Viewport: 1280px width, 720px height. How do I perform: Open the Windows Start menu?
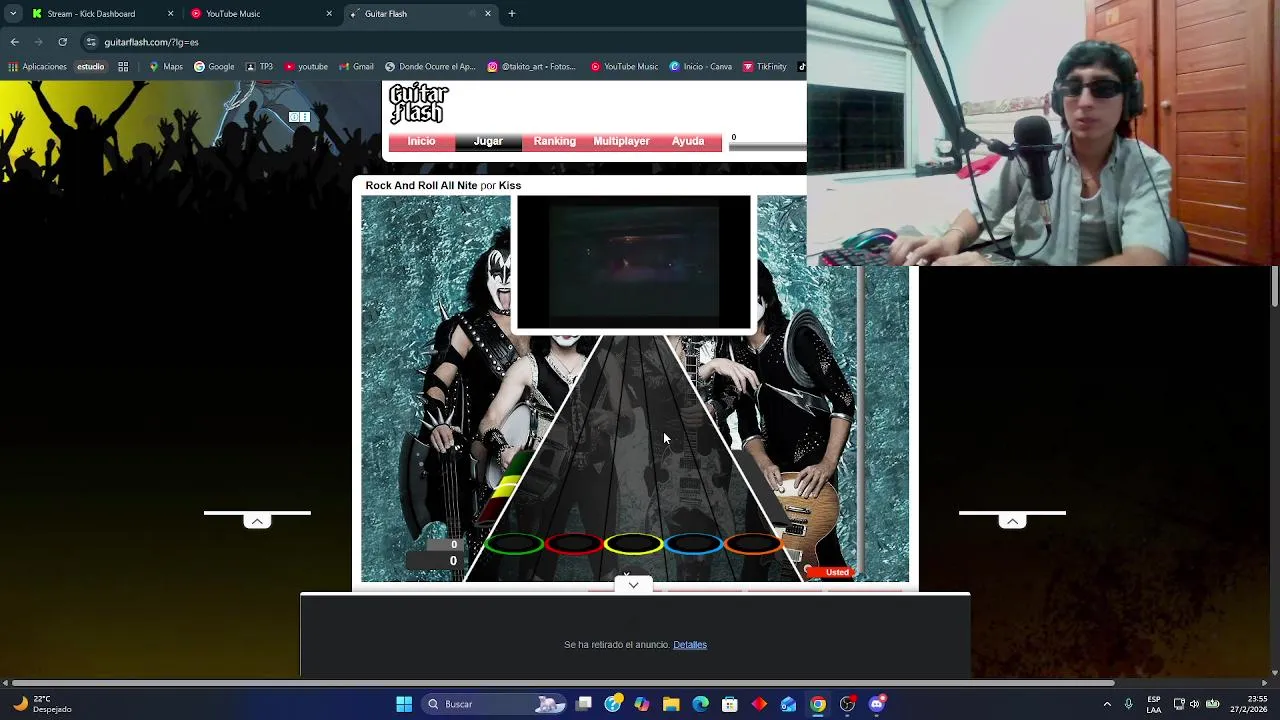click(404, 704)
